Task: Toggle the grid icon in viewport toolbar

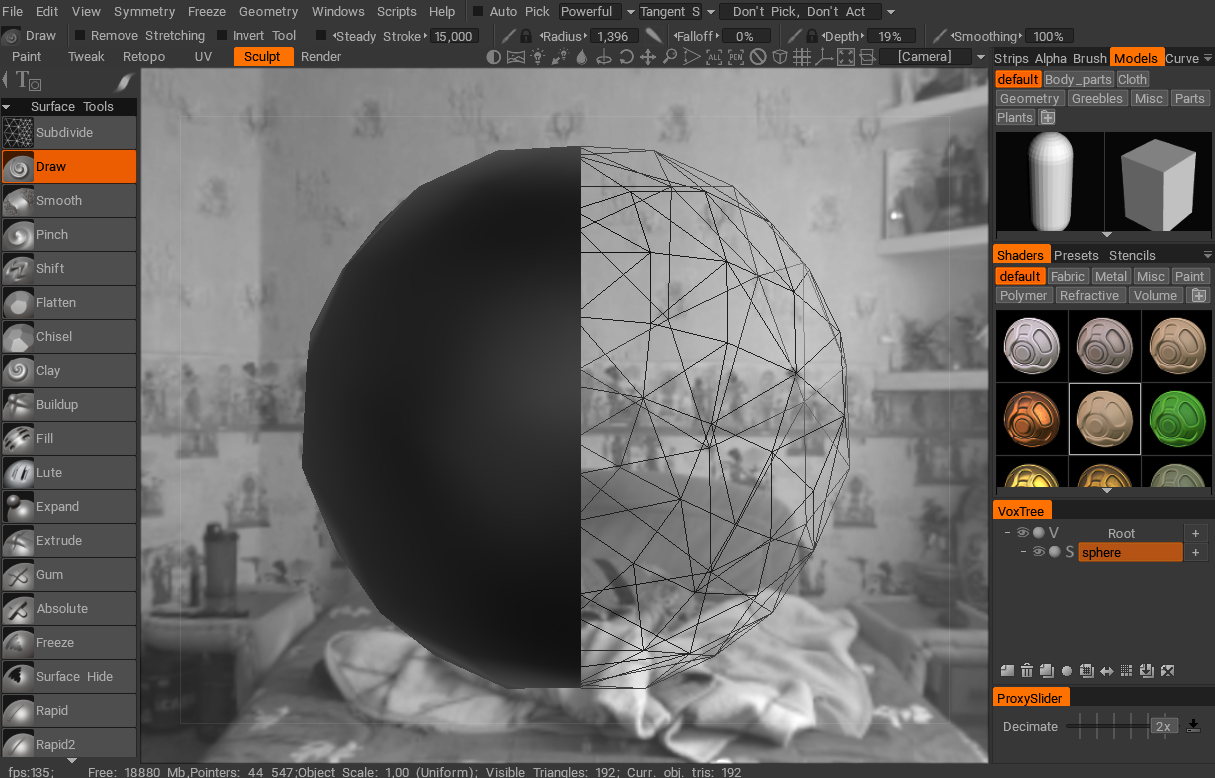Action: (801, 57)
